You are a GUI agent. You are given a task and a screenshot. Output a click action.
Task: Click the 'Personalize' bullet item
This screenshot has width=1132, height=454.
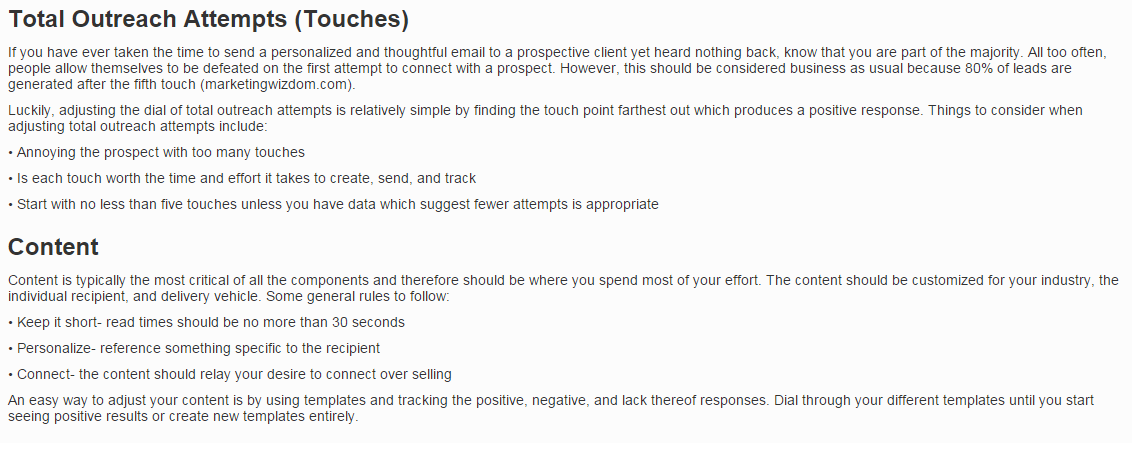(x=194, y=349)
